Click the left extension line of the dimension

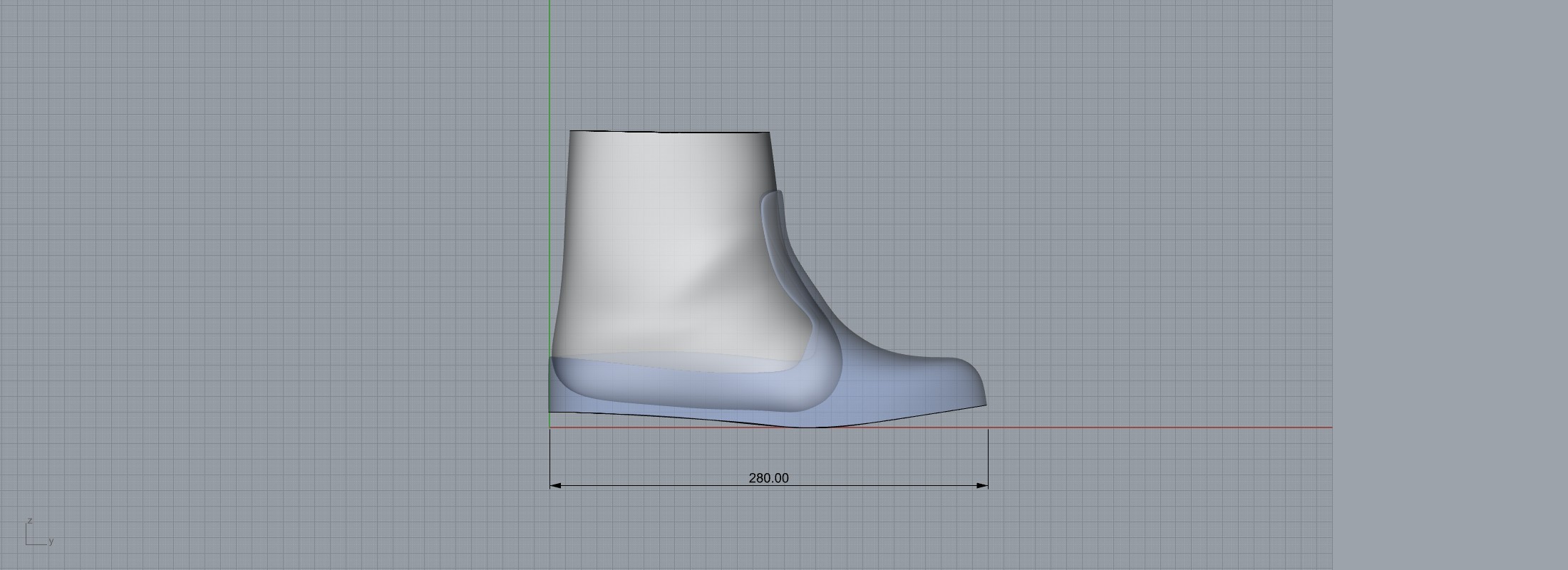tap(550, 456)
